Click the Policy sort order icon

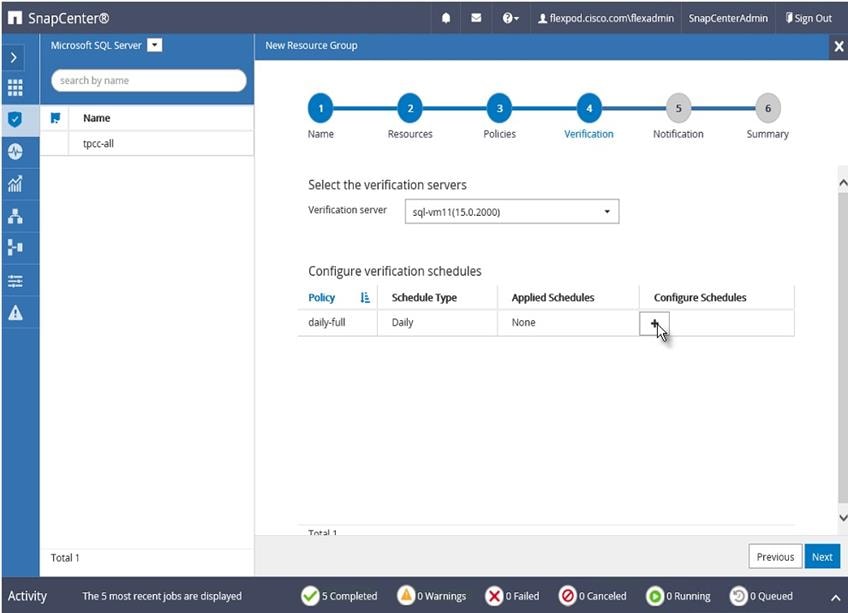click(x=365, y=298)
